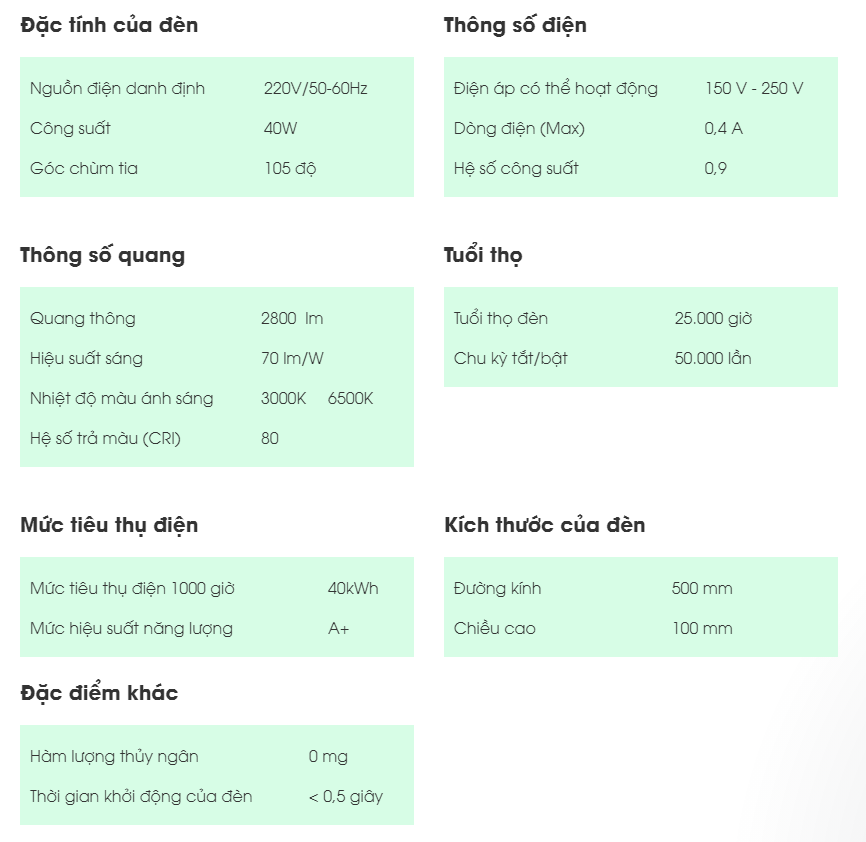This screenshot has width=866, height=842.
Task: Select the 'Thông số quang' section title
Action: (x=102, y=255)
